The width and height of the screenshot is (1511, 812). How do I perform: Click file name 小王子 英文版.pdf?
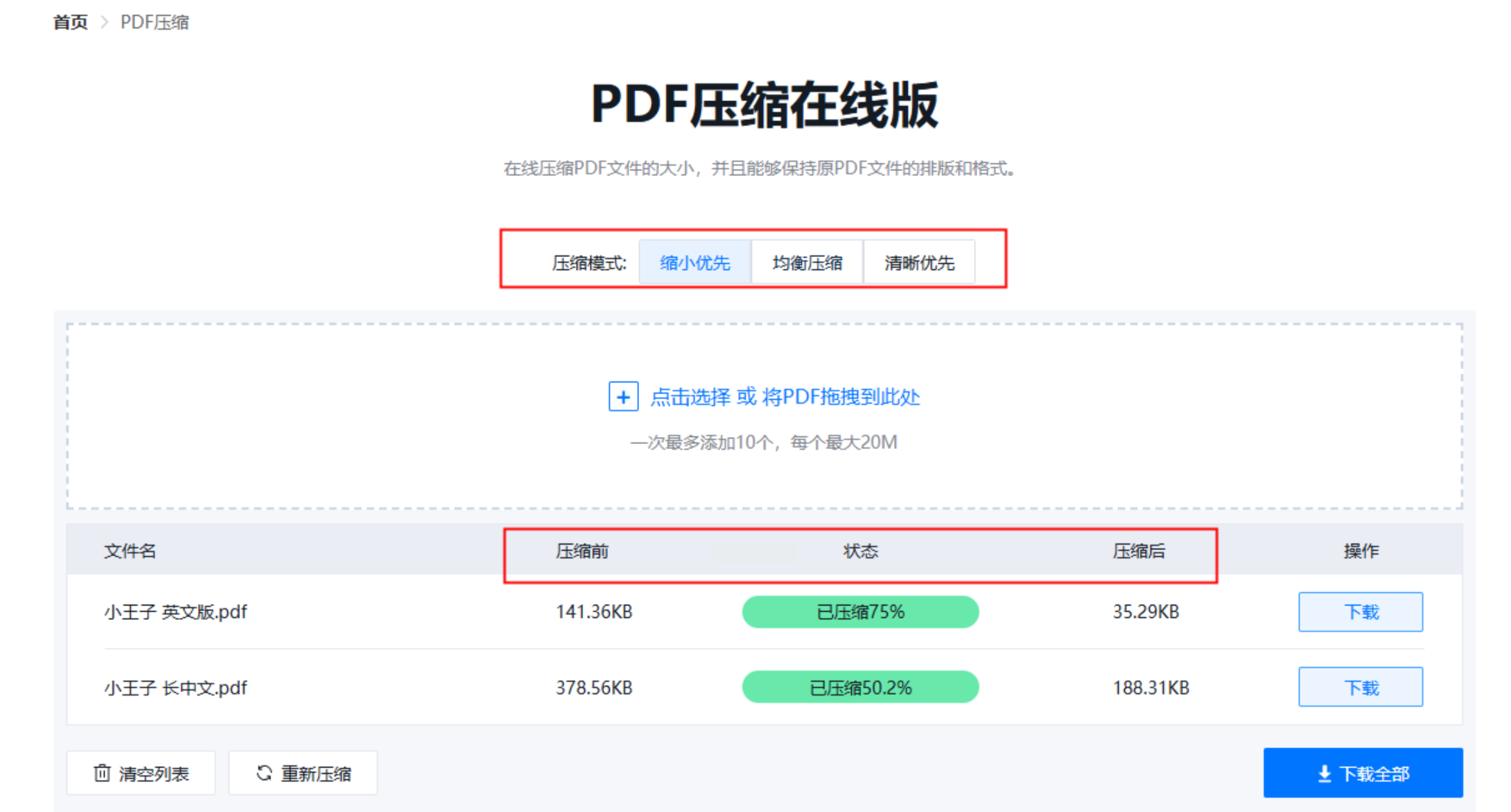pos(175,612)
